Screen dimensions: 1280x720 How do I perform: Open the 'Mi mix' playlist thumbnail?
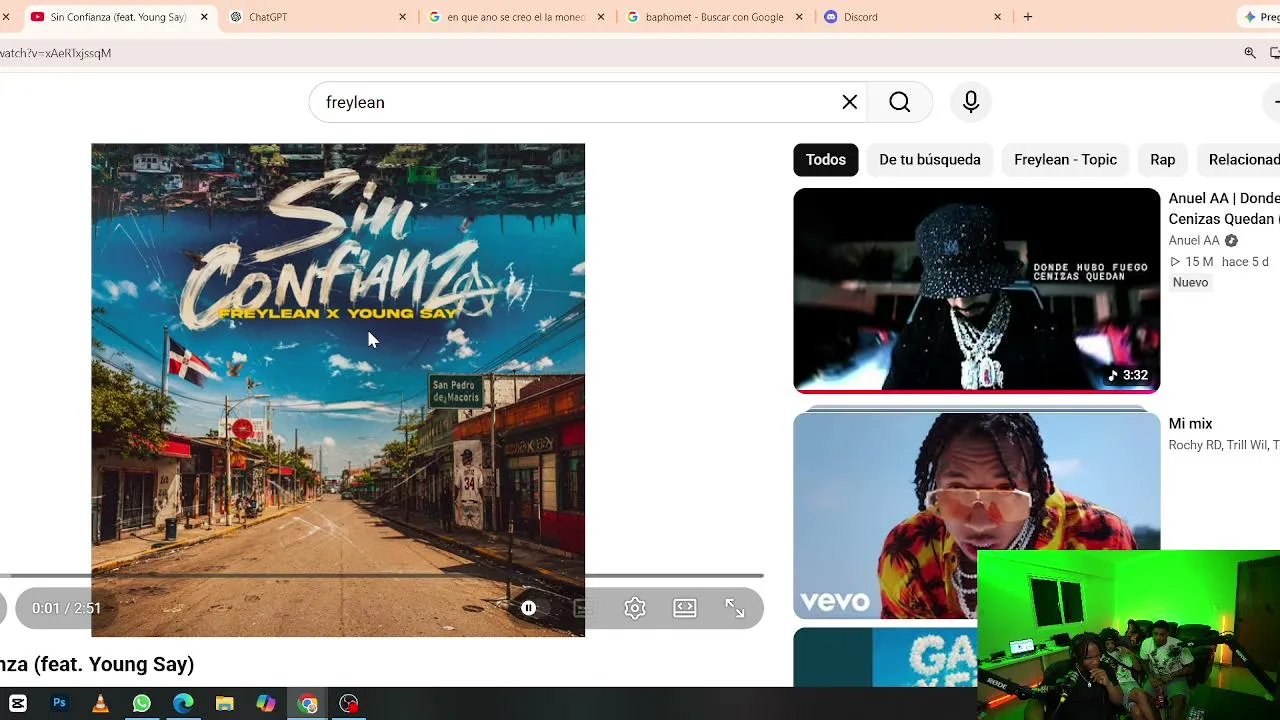[976, 515]
